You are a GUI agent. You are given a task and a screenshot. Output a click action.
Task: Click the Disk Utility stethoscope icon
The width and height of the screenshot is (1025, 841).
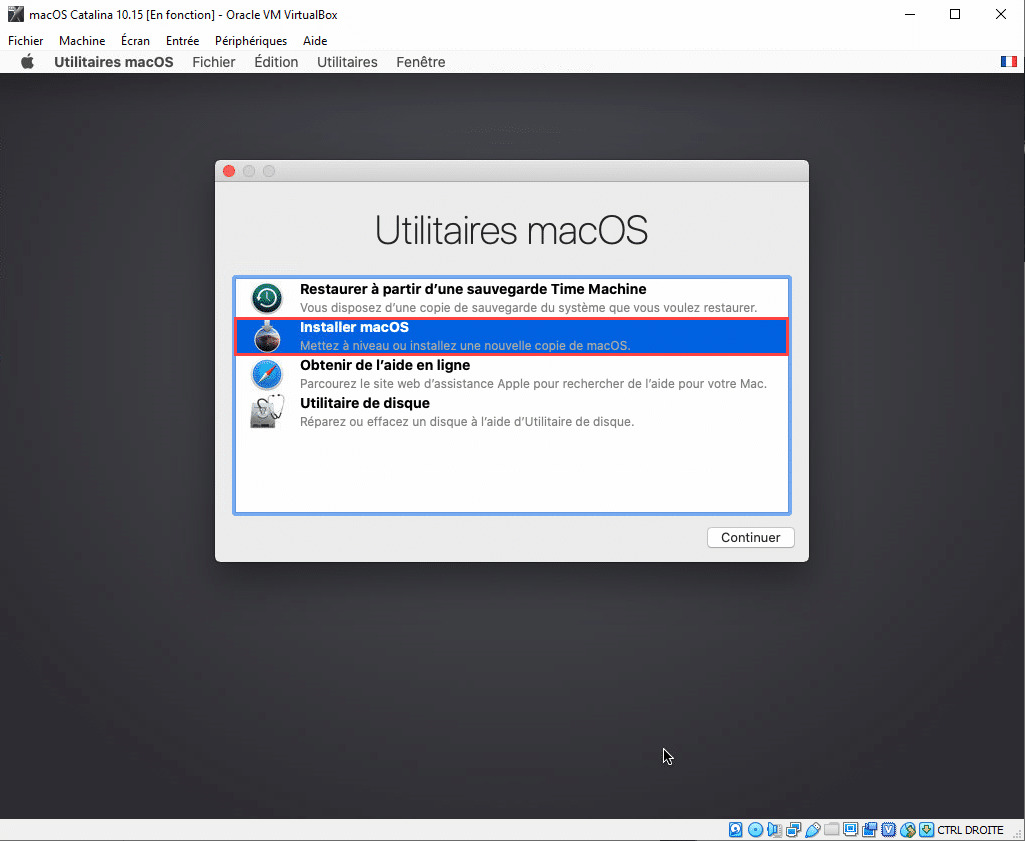coord(267,412)
